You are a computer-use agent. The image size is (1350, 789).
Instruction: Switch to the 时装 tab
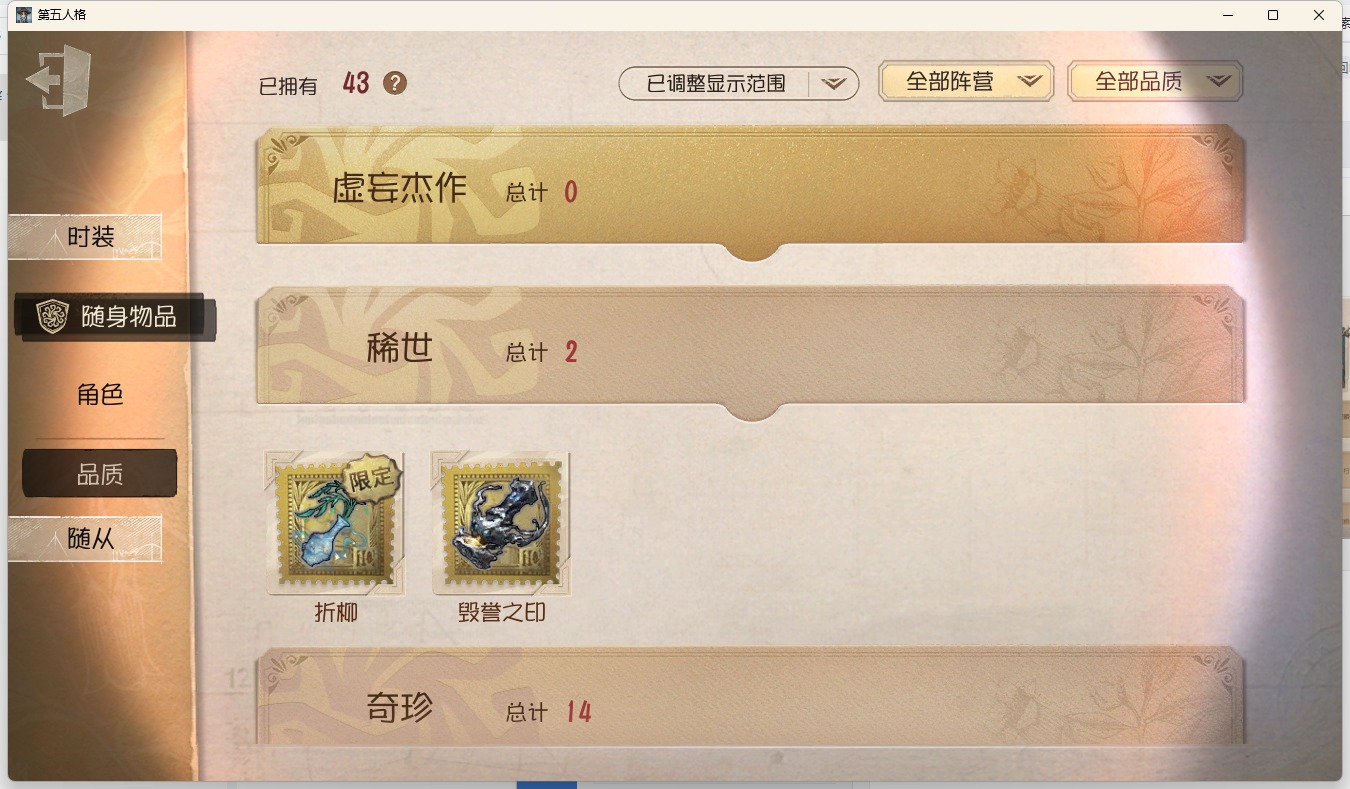(85, 237)
